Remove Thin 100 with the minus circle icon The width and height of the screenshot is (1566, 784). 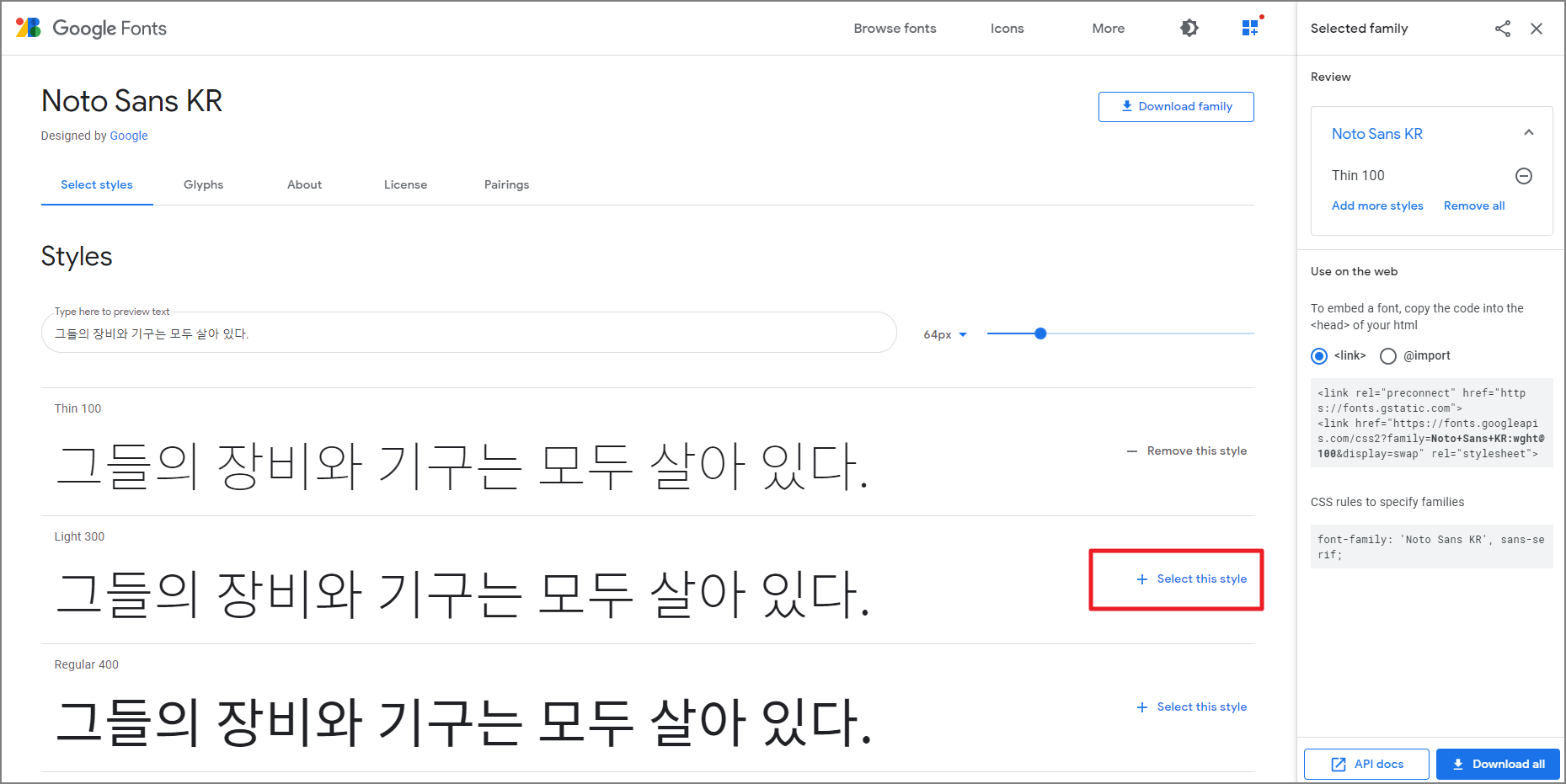pos(1524,176)
